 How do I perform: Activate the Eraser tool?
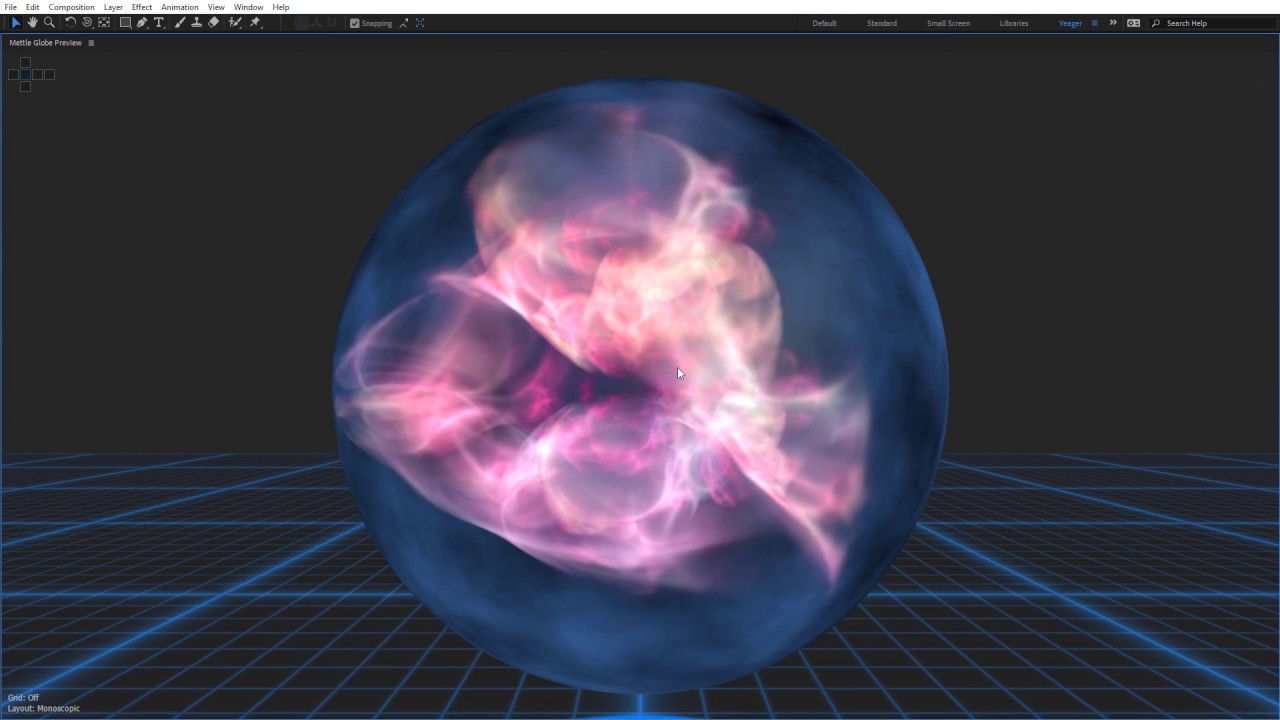click(213, 22)
